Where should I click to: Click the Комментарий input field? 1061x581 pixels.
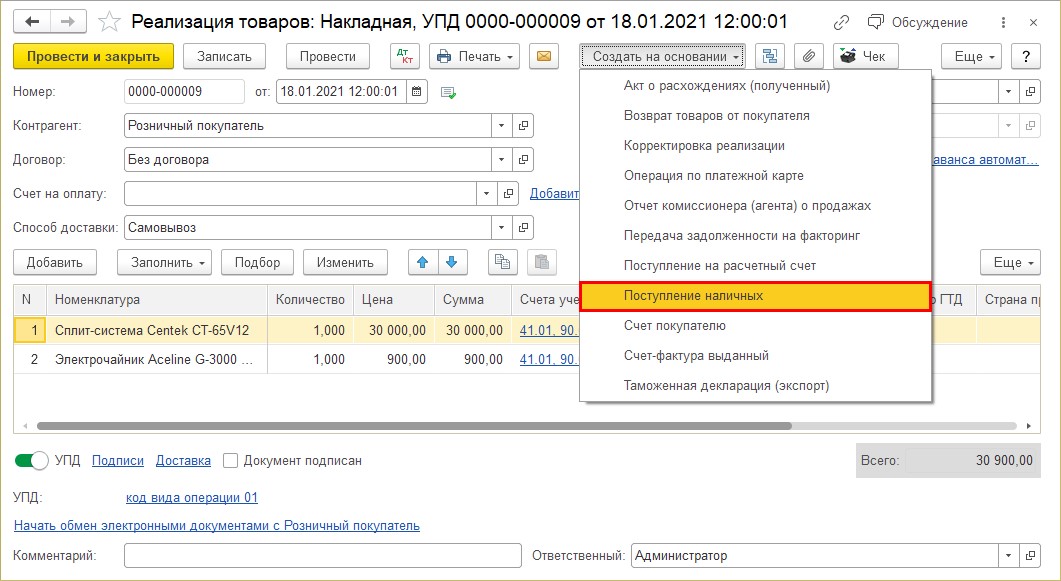322,556
